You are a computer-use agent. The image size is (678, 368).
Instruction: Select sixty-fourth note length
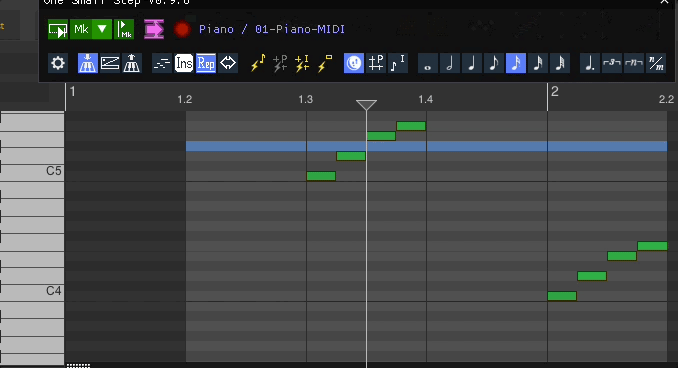click(560, 63)
